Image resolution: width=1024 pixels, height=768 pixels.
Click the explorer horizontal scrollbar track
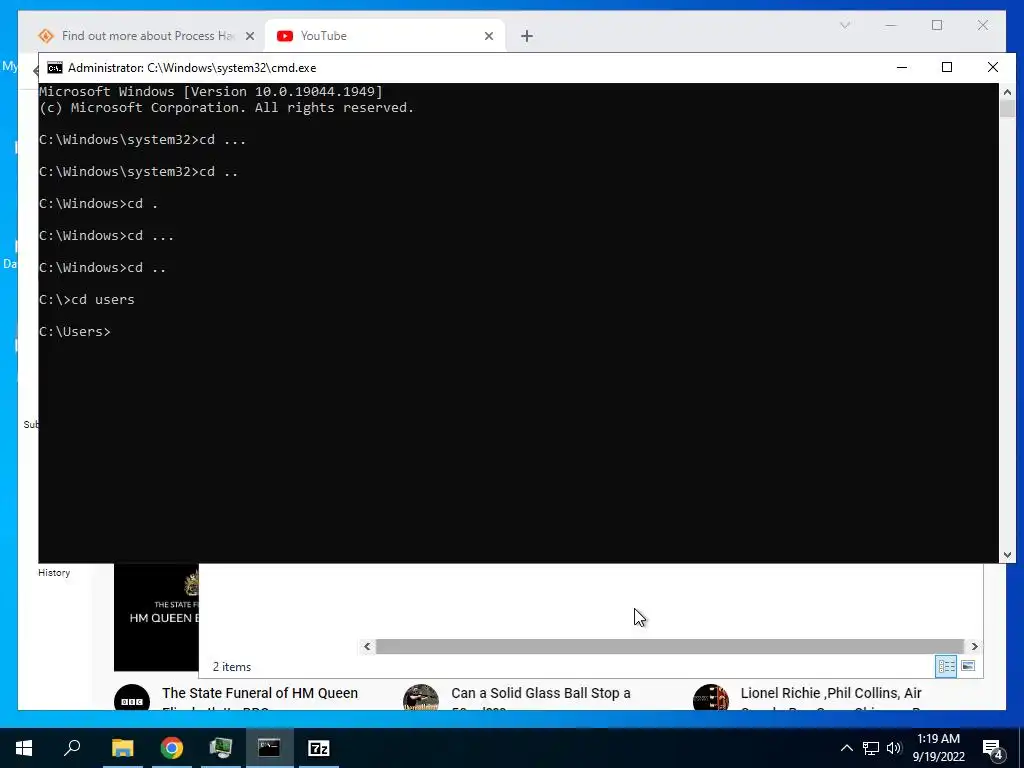670,647
